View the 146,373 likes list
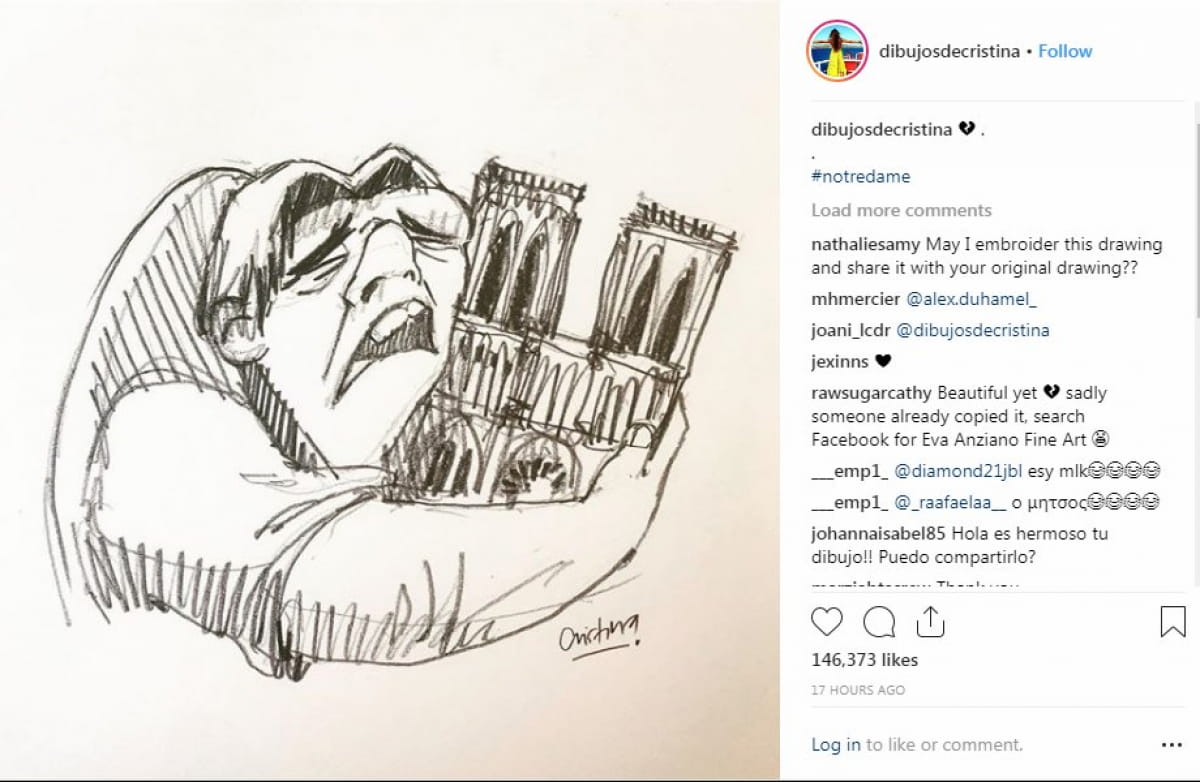This screenshot has height=782, width=1200. [864, 660]
